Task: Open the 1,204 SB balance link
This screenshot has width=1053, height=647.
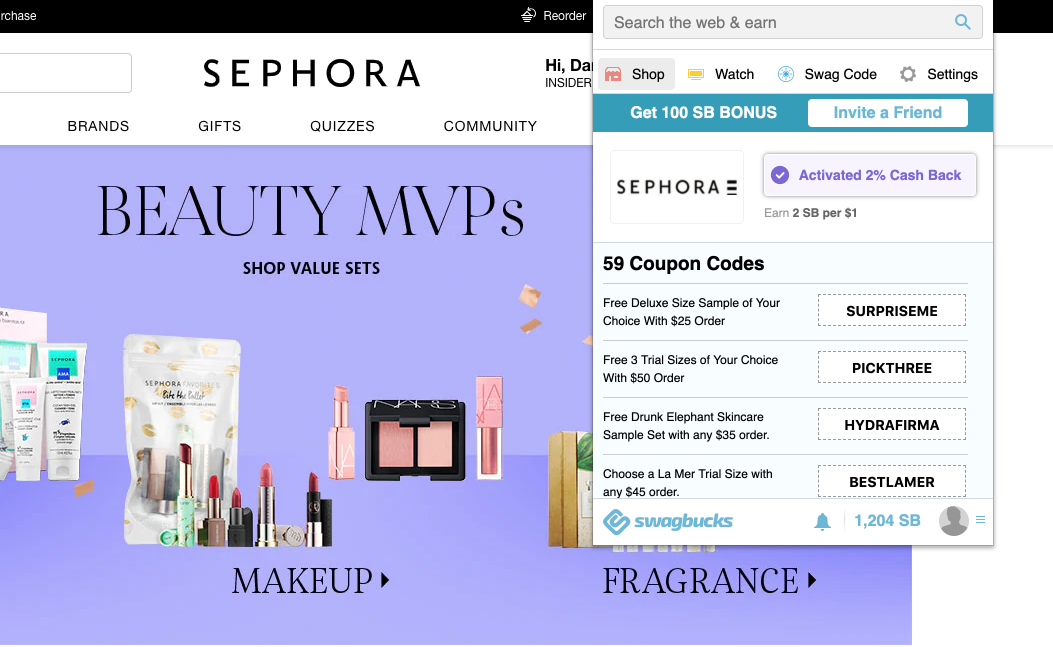Action: tap(887, 521)
